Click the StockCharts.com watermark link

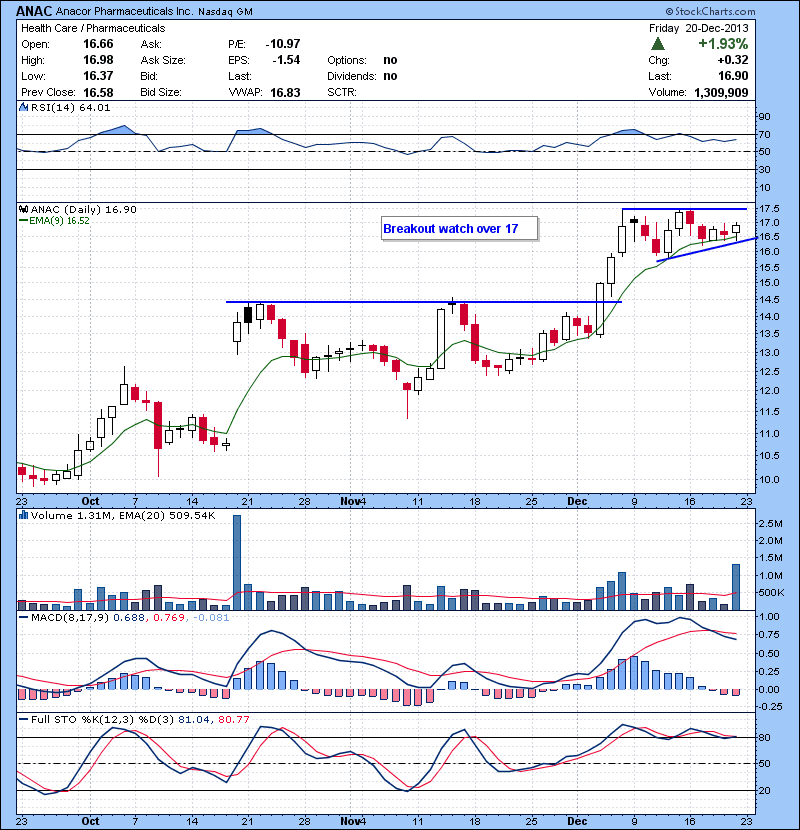pyautogui.click(x=711, y=11)
